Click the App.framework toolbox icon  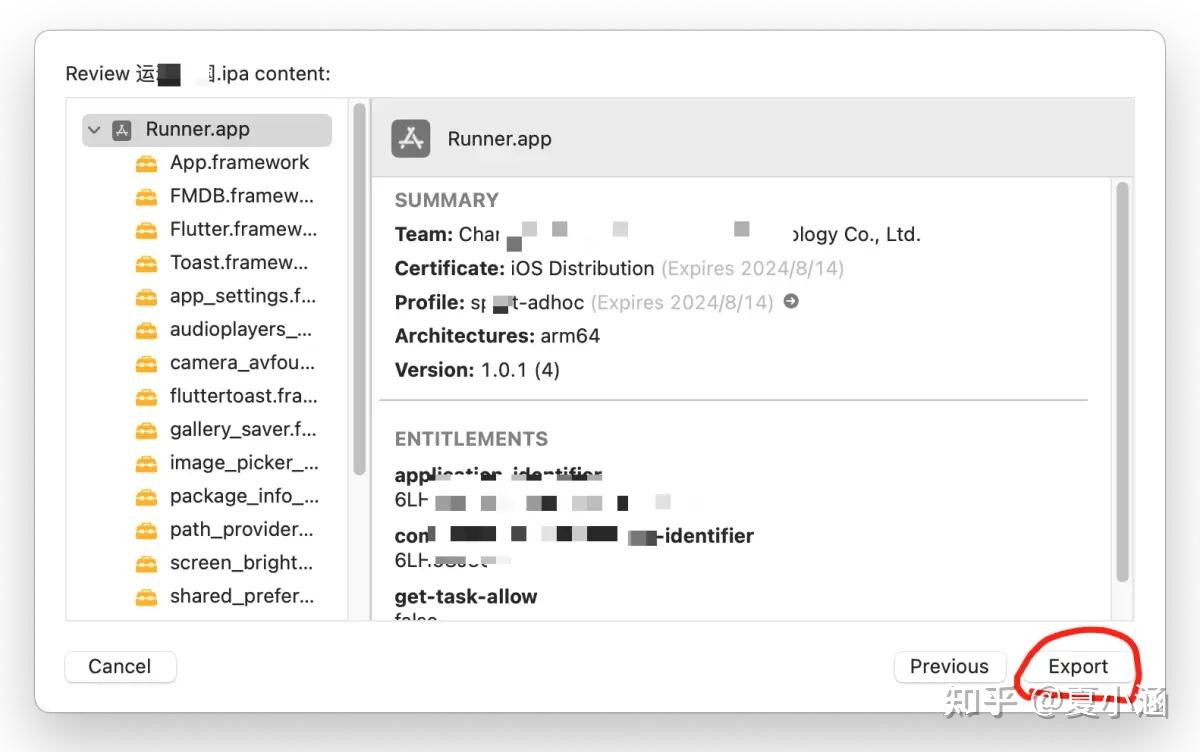147,163
